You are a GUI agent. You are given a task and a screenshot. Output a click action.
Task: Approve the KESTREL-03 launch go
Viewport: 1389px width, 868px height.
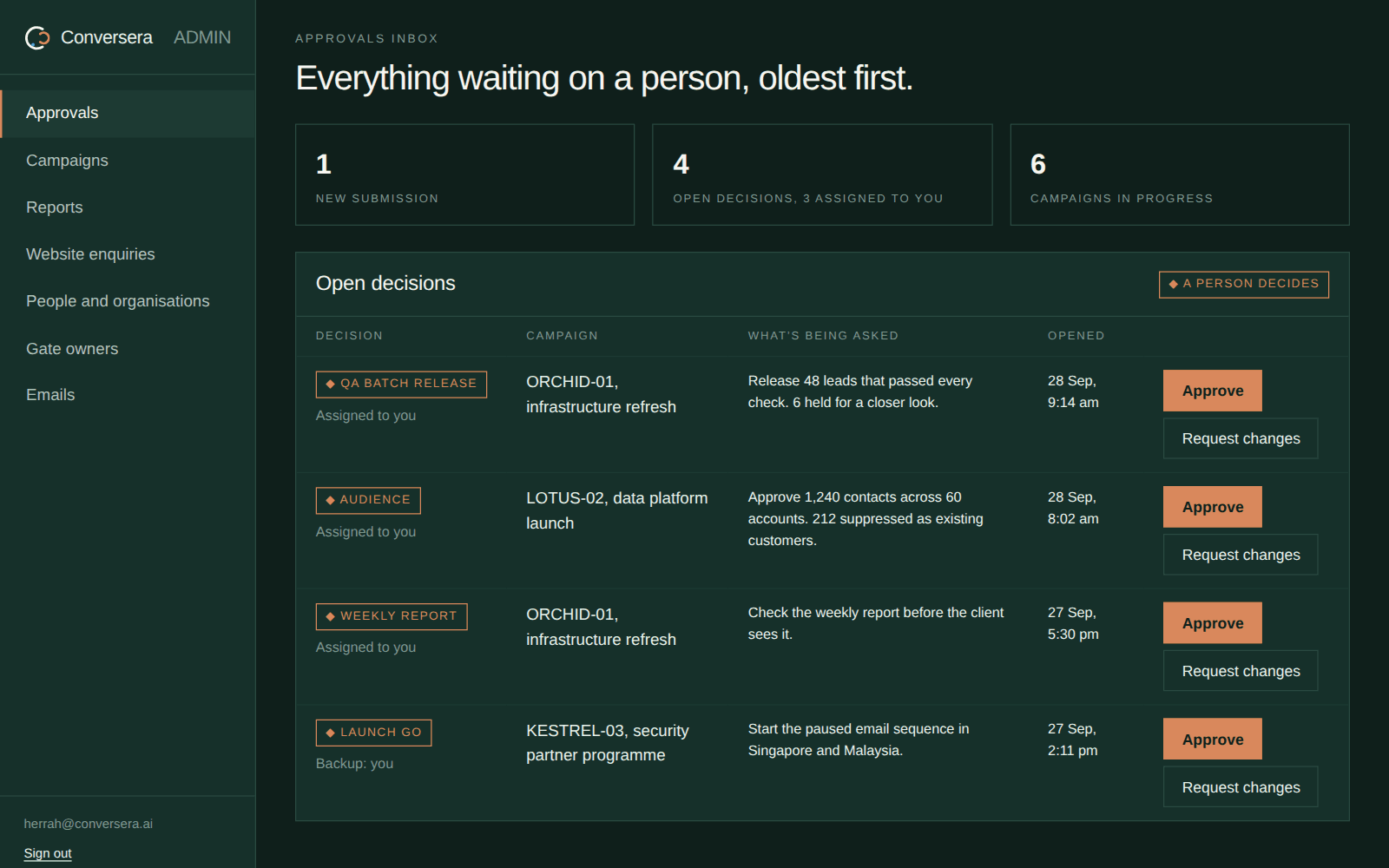[x=1213, y=740]
